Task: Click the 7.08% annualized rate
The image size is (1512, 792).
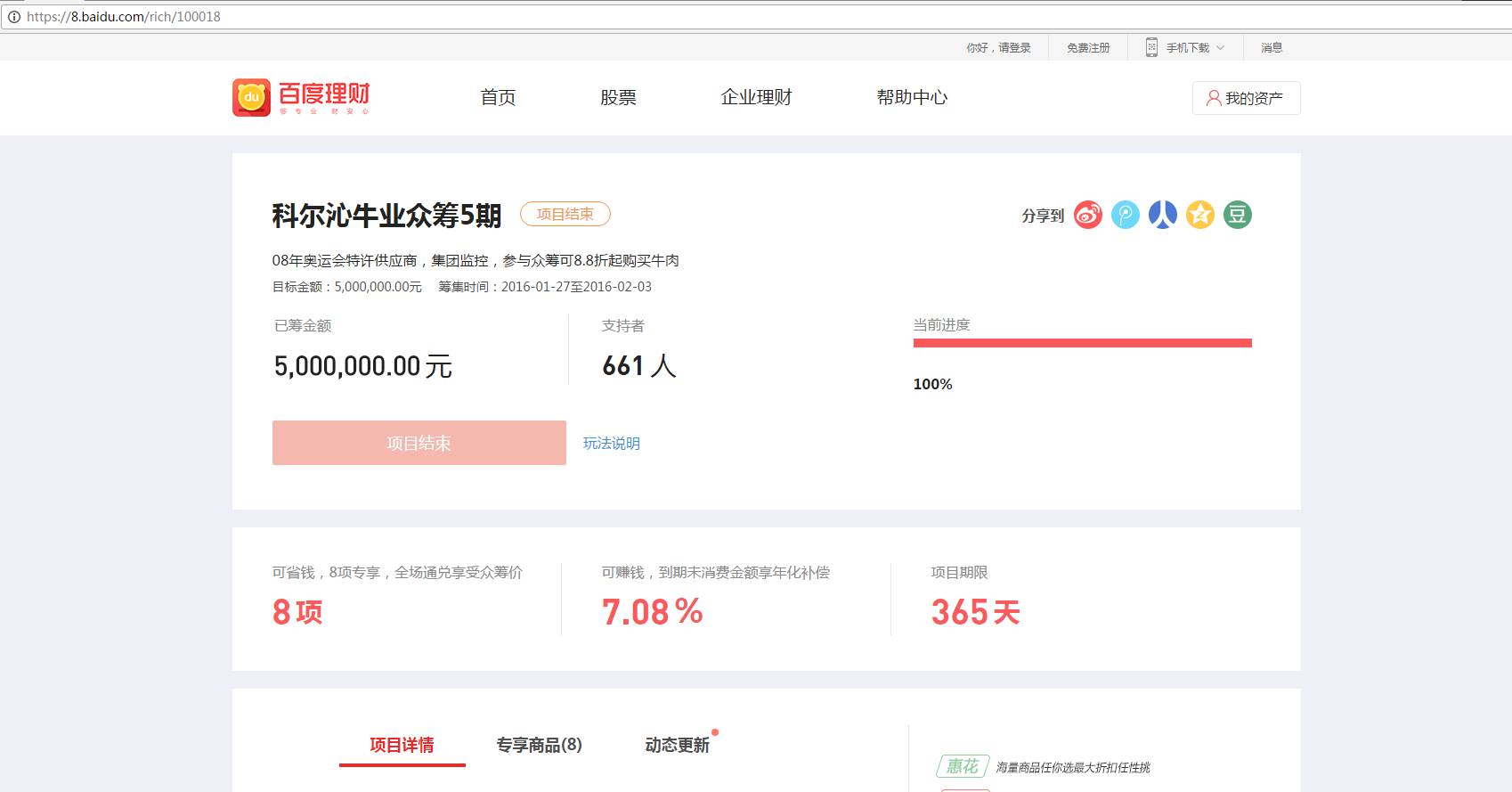Action: point(653,612)
